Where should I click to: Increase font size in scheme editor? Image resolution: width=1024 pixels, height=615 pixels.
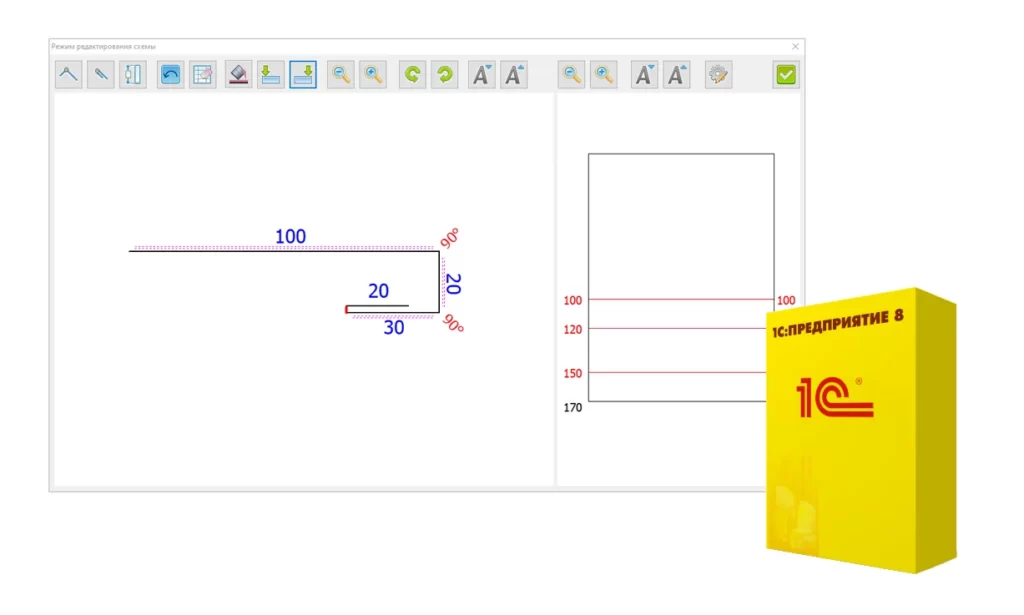(515, 74)
